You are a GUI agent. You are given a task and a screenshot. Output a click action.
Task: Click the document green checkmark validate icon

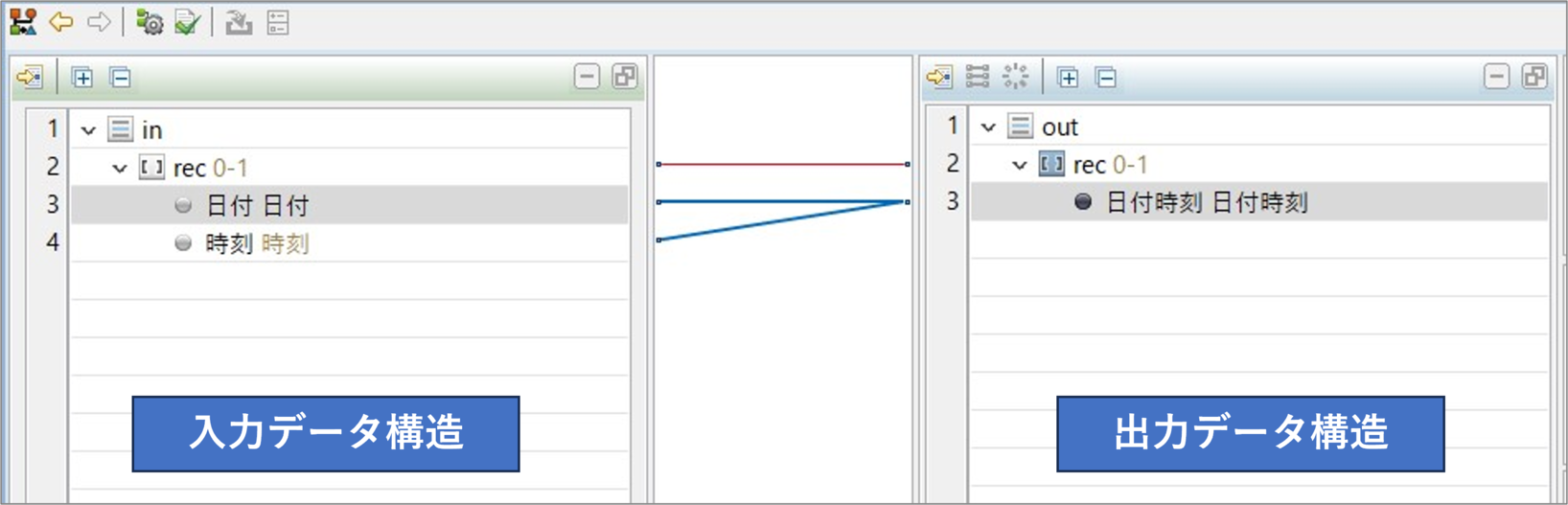[x=188, y=22]
